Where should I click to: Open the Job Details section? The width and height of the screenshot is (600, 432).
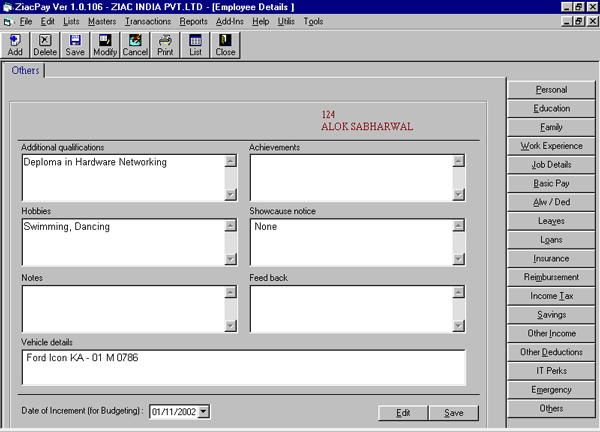click(x=551, y=165)
